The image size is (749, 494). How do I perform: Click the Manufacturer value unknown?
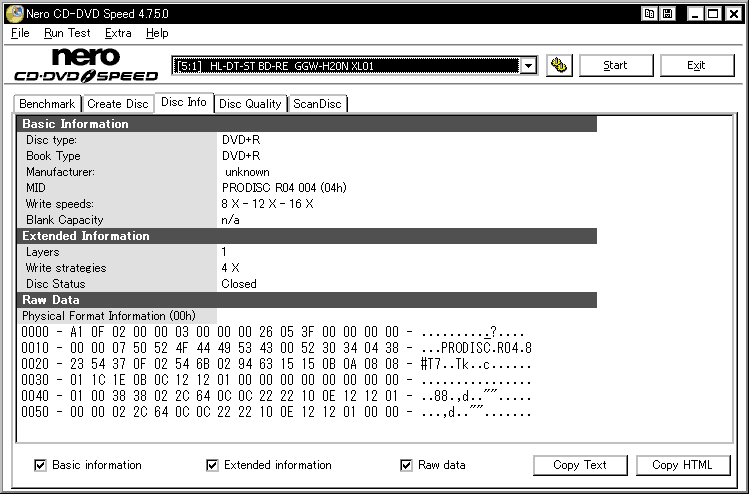click(247, 172)
